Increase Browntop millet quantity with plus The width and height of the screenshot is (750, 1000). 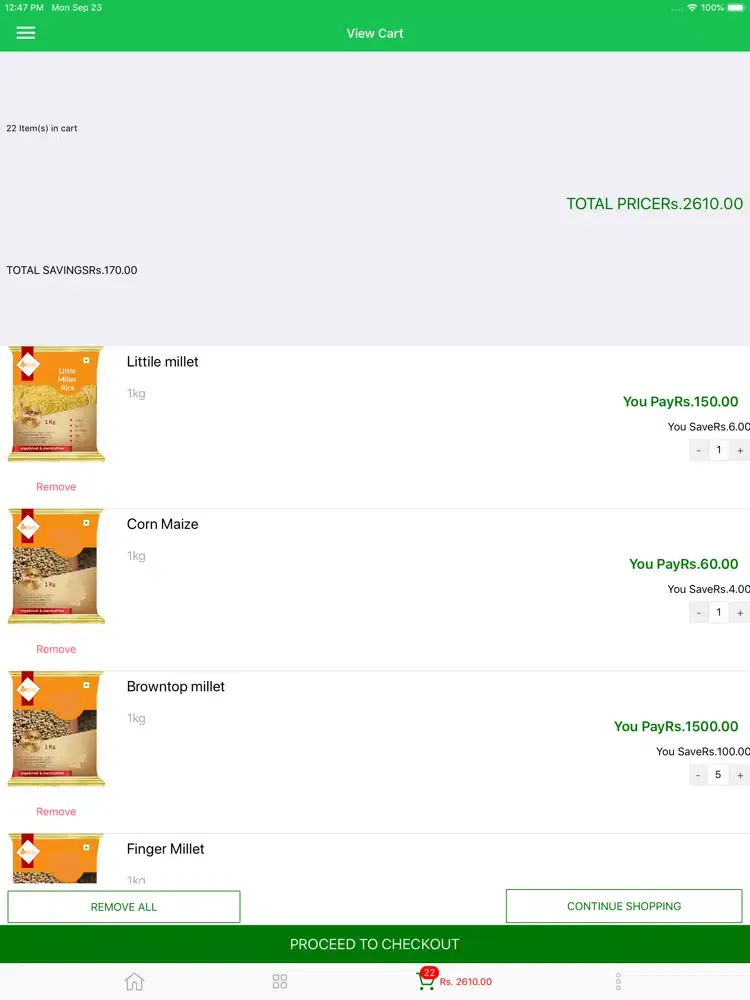tap(740, 775)
